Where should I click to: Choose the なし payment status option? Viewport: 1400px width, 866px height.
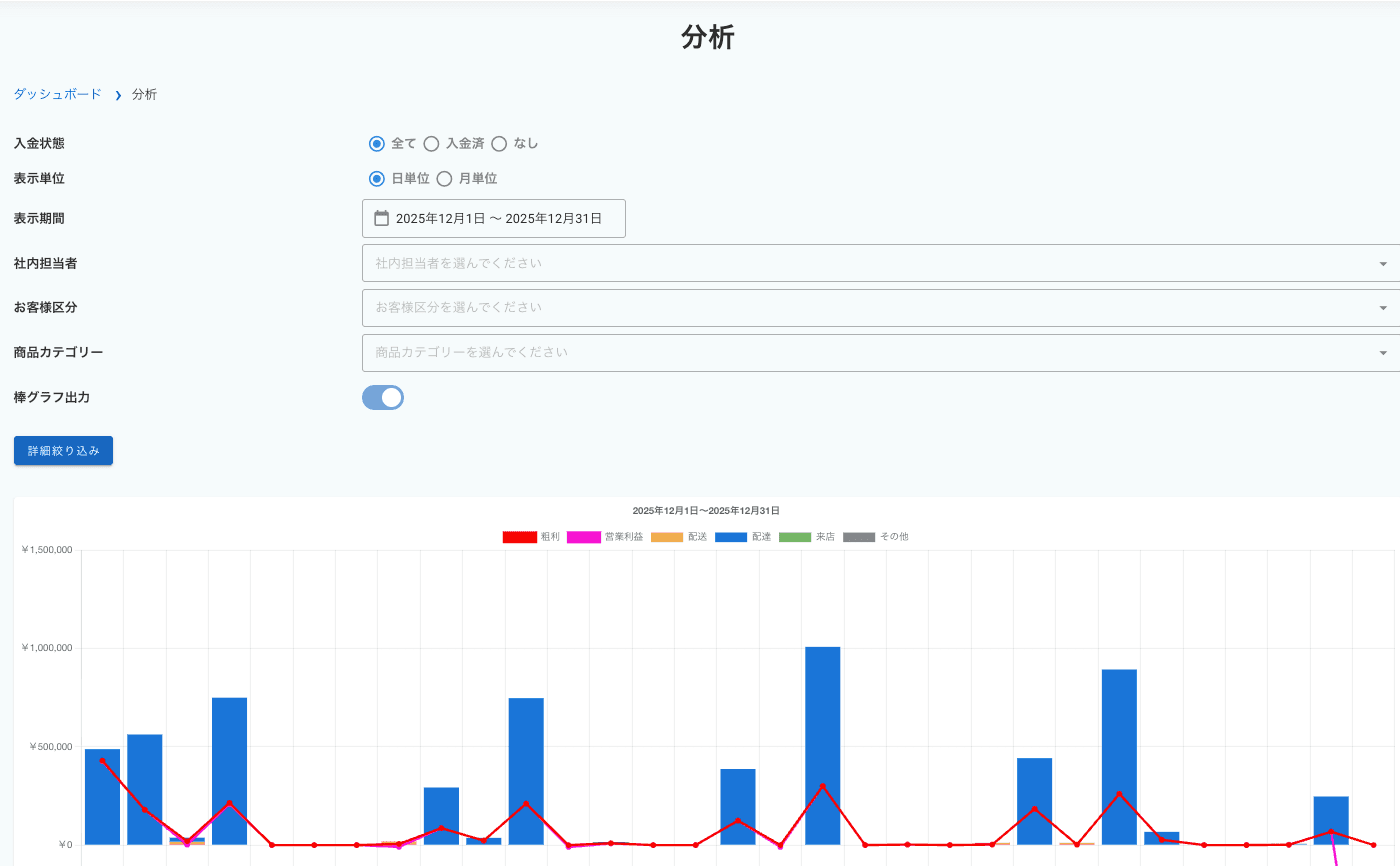499,144
